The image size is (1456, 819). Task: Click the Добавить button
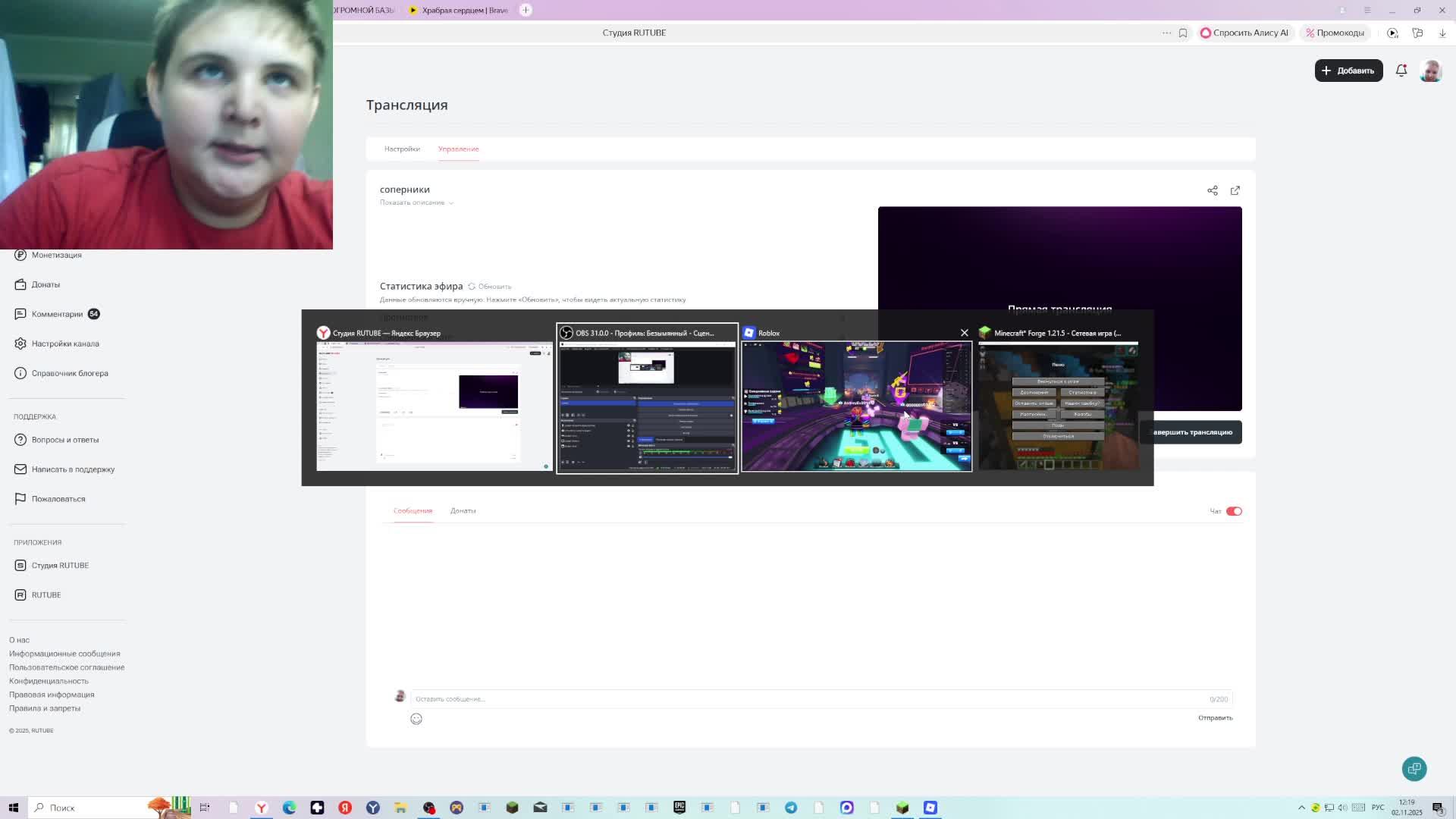1348,71
